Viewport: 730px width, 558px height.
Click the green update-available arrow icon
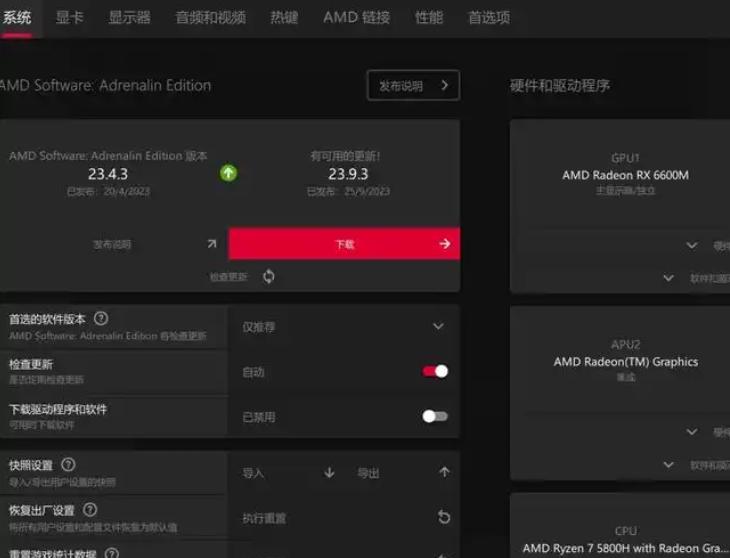(x=228, y=173)
